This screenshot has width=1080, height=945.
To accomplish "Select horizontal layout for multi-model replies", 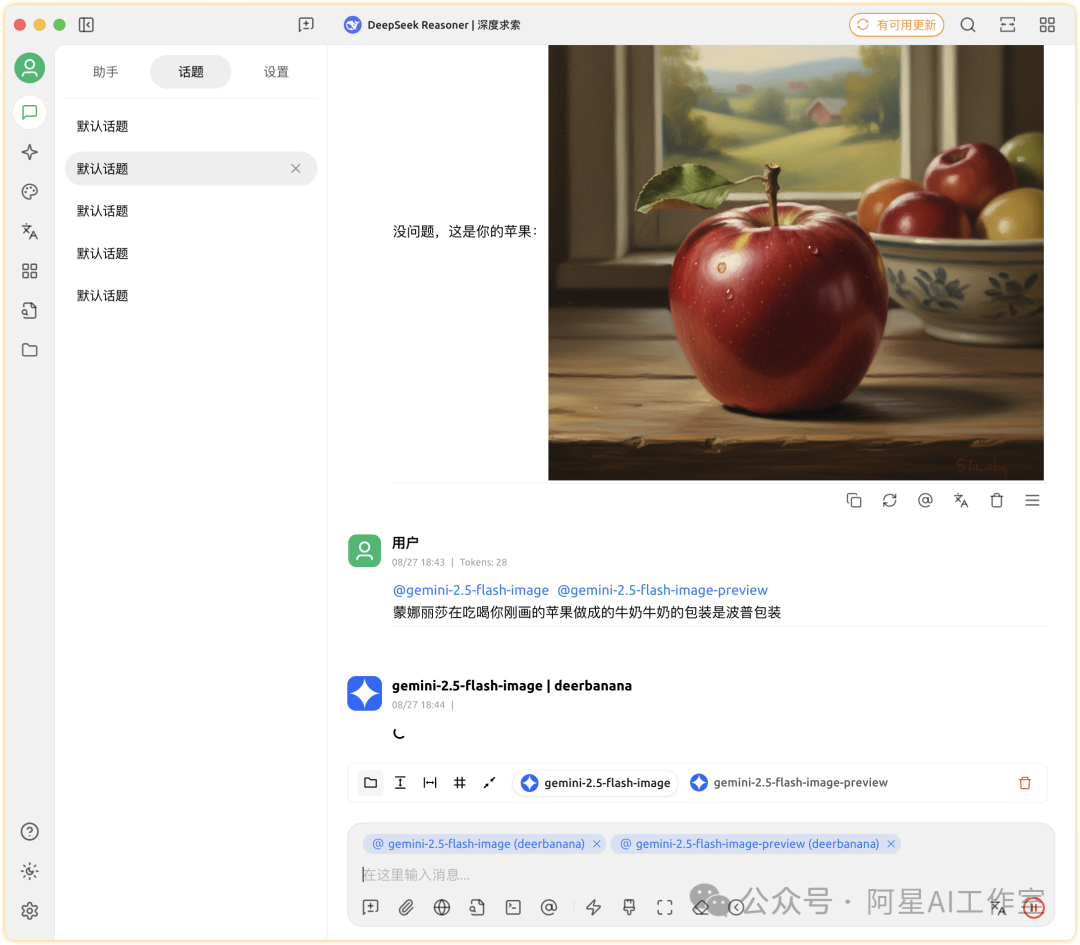I will [x=430, y=782].
